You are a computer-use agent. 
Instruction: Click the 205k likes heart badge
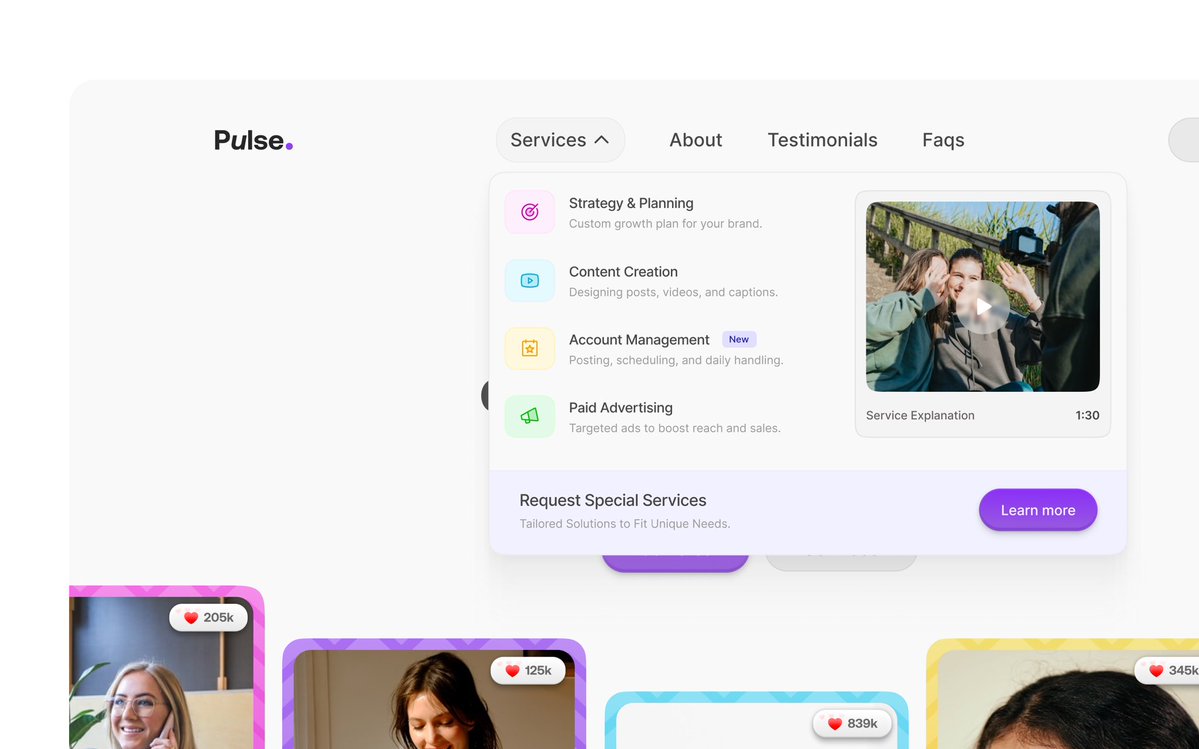click(x=208, y=618)
